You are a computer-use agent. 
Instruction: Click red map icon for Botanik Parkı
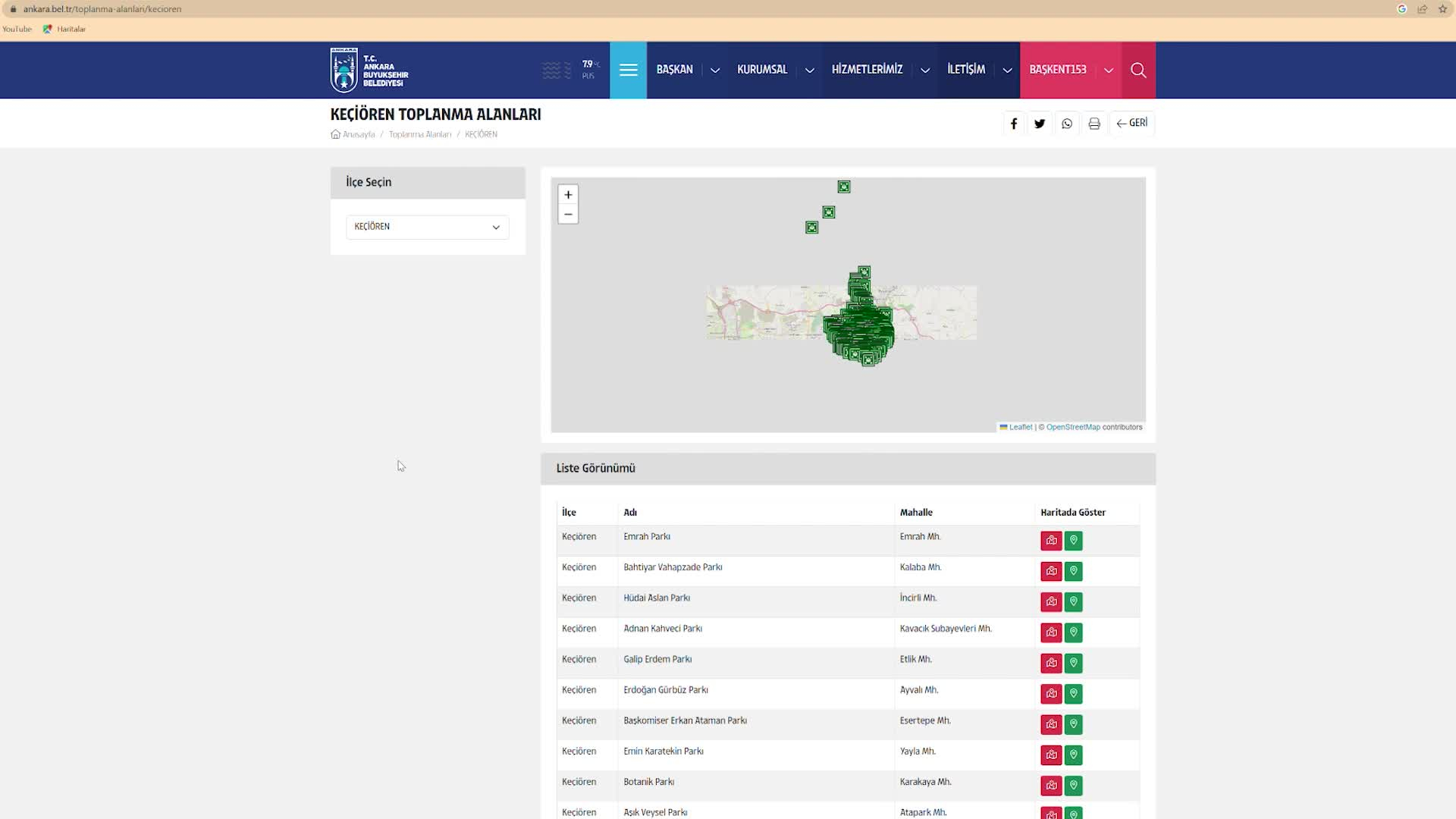tap(1051, 786)
